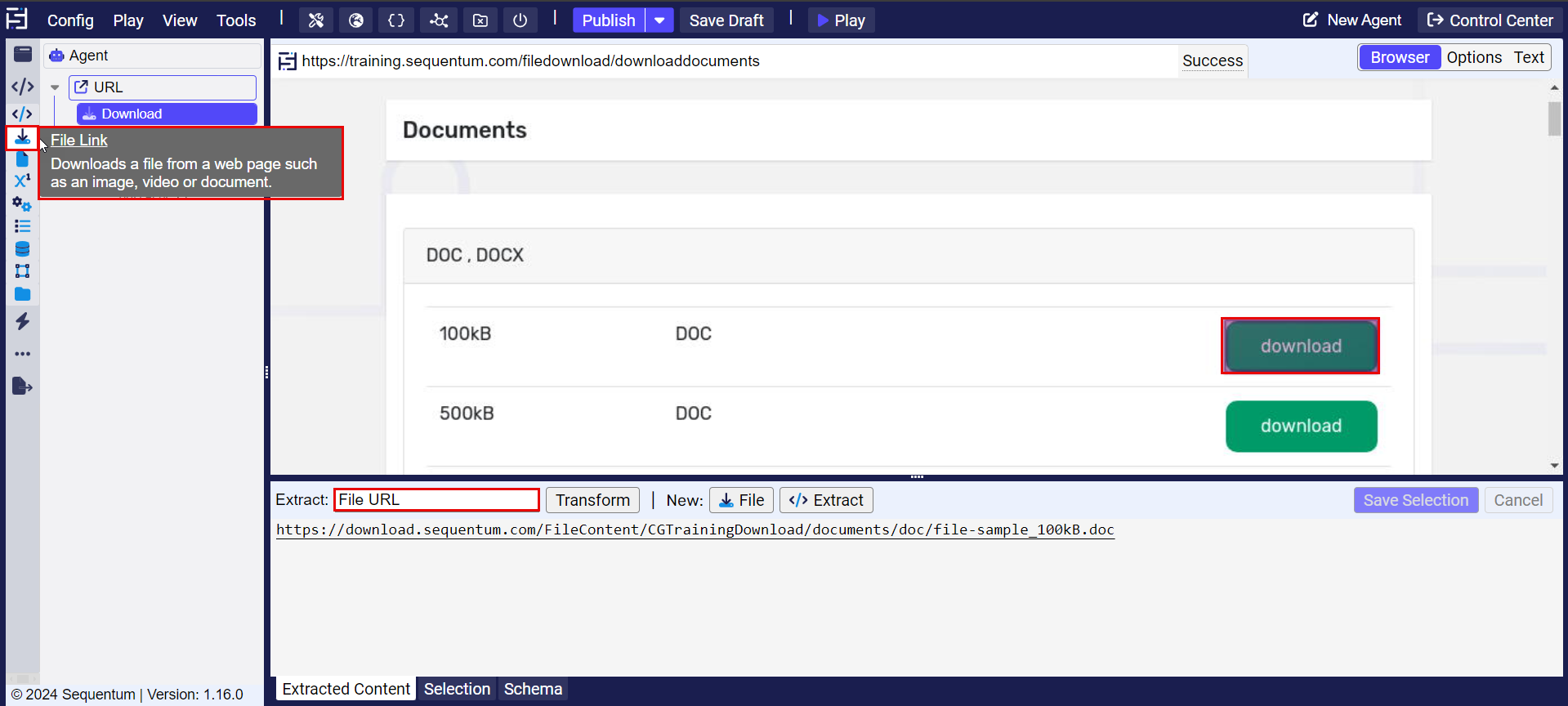Open the Control Center

[x=1490, y=20]
